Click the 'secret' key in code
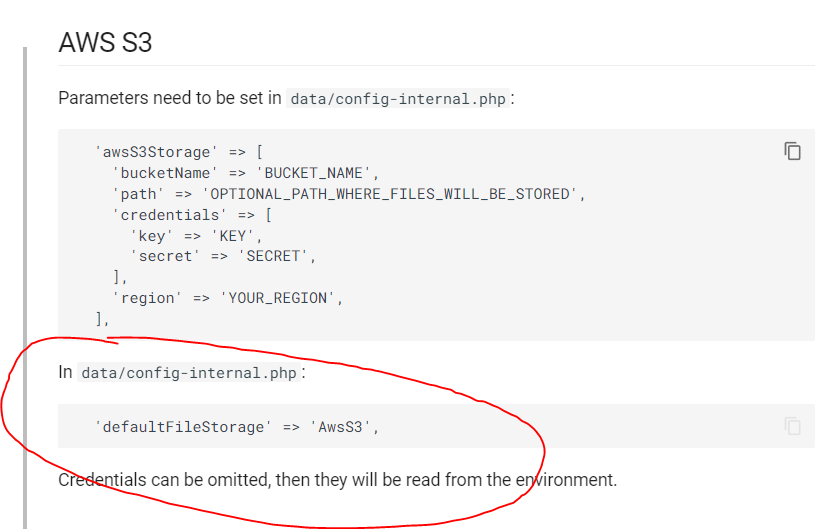This screenshot has width=832, height=529. coord(164,256)
